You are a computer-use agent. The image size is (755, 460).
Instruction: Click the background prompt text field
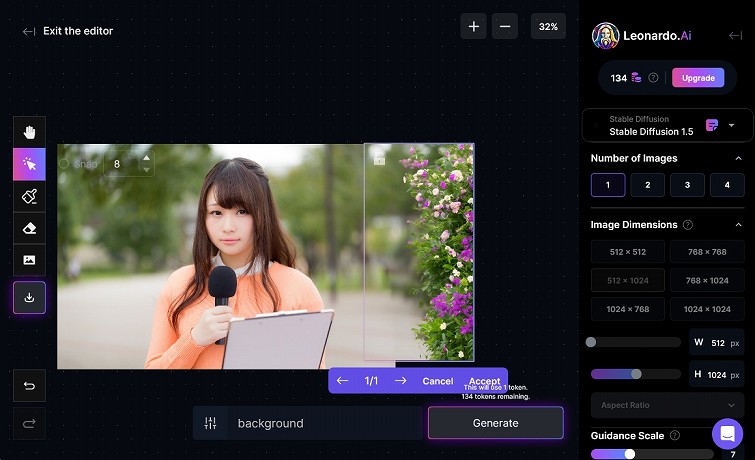325,423
